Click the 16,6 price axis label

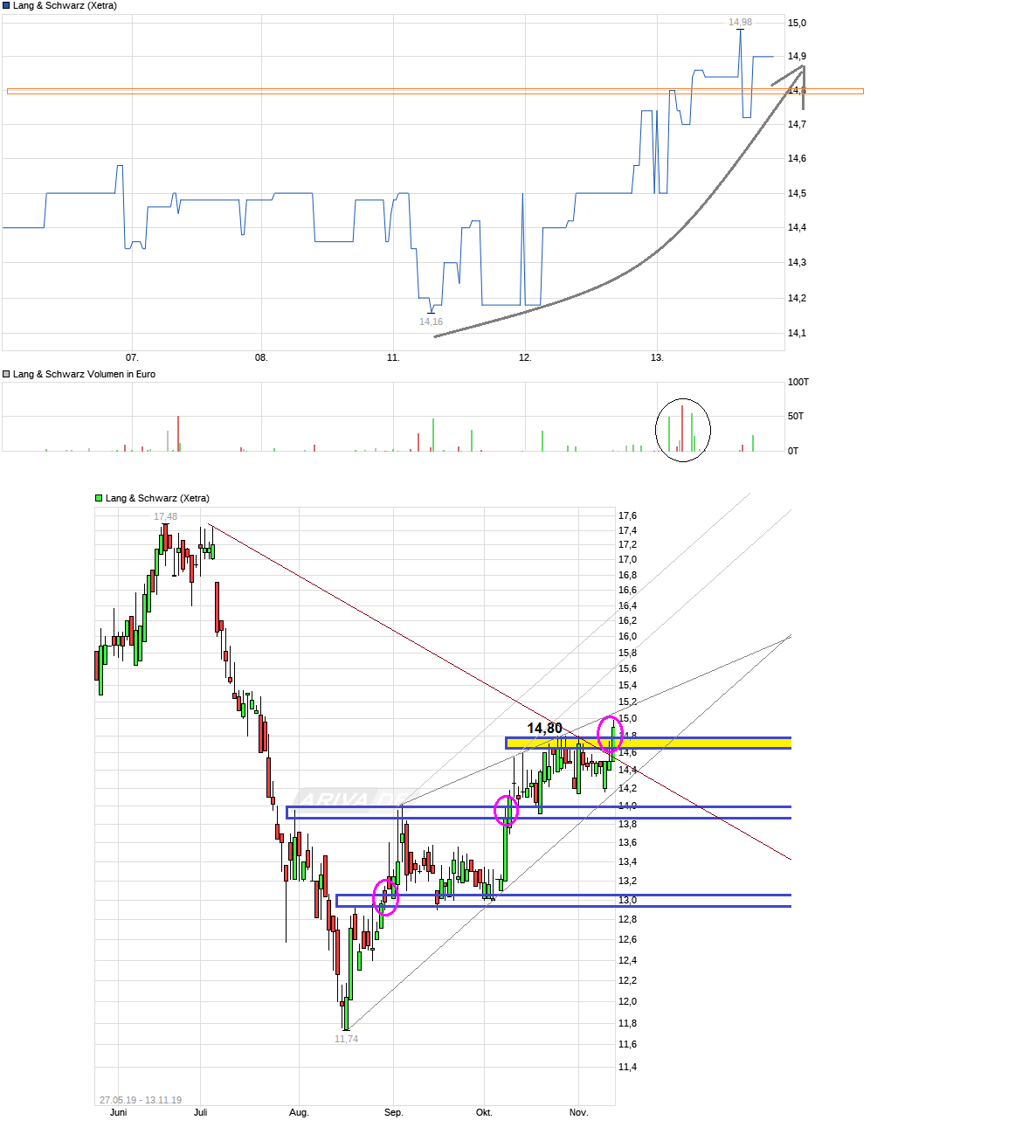627,590
